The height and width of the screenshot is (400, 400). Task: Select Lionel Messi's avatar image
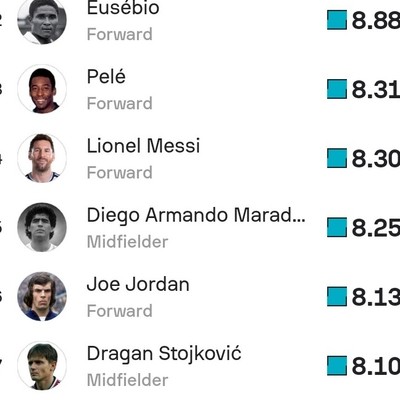tap(42, 158)
